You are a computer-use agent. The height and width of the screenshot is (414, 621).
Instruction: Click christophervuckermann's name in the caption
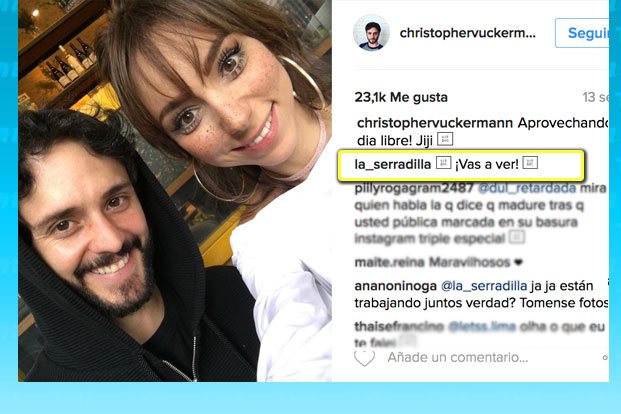[435, 123]
